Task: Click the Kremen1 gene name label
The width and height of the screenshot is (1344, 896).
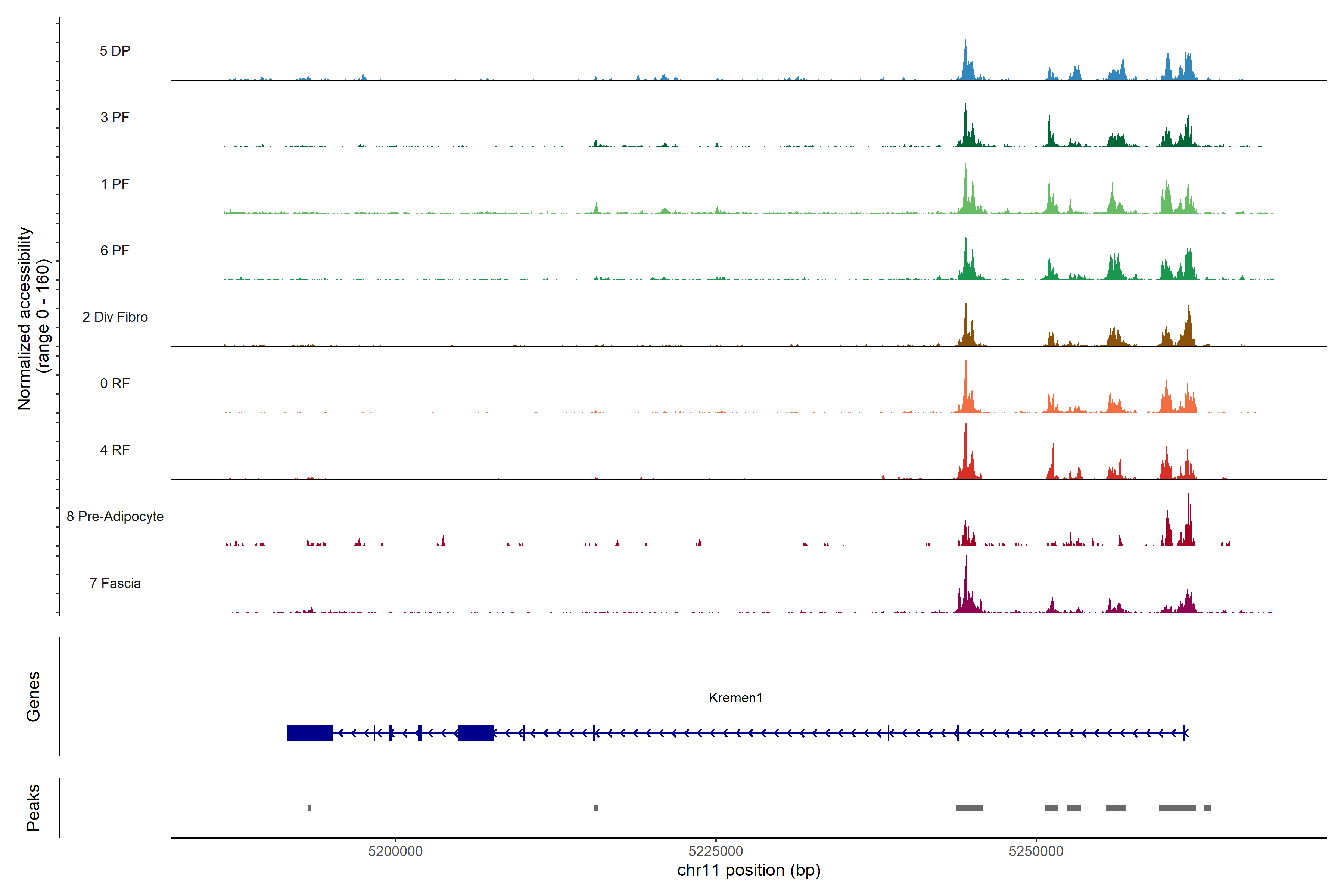Action: (735, 698)
